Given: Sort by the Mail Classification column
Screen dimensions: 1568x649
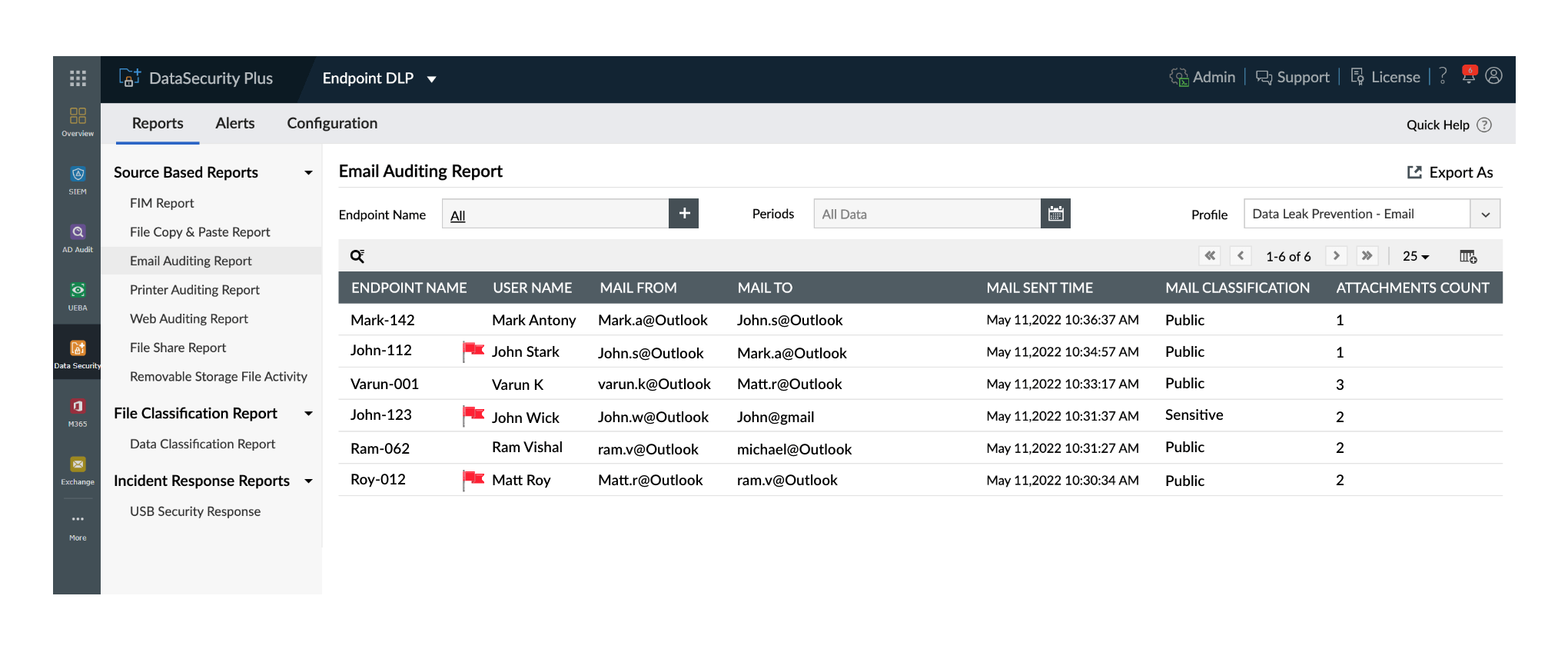Looking at the screenshot, I should 1237,288.
